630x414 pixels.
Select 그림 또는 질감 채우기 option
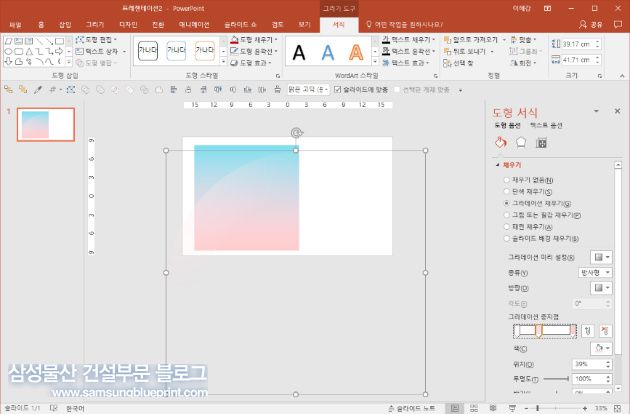(x=542, y=215)
